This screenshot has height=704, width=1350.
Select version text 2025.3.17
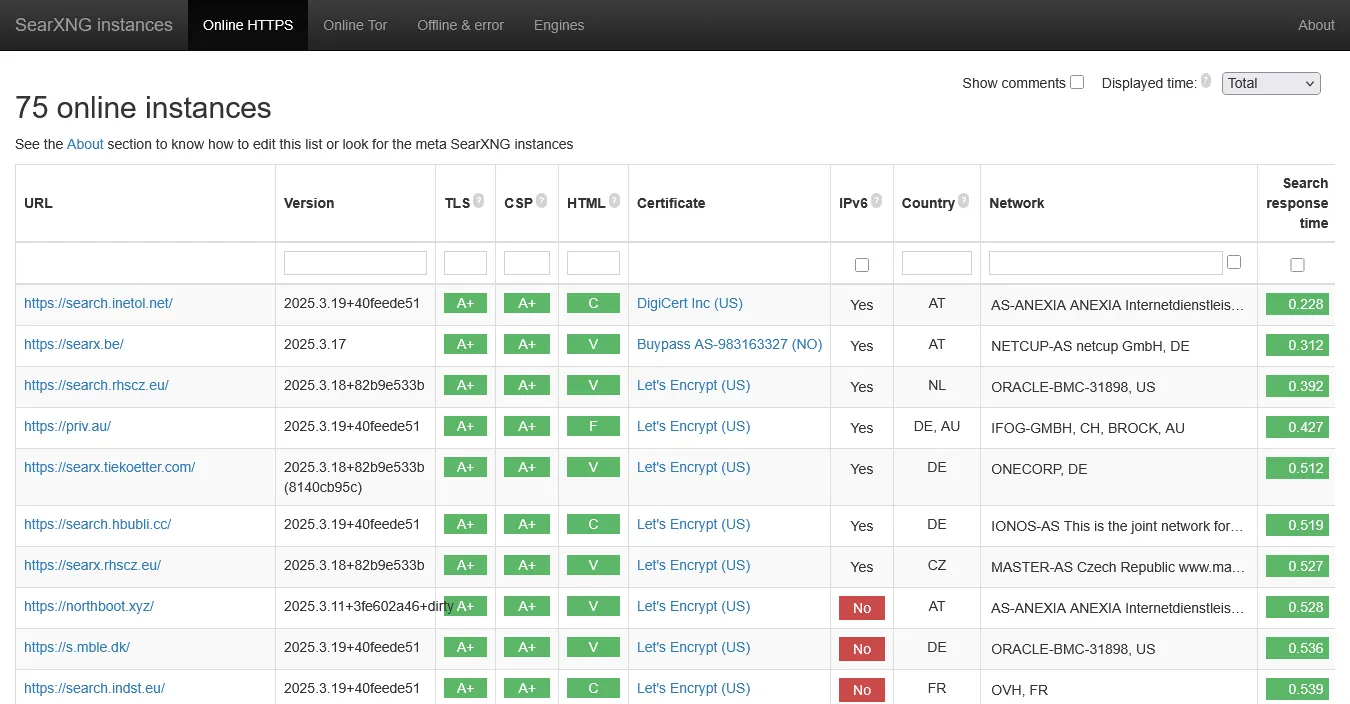pyautogui.click(x=316, y=344)
